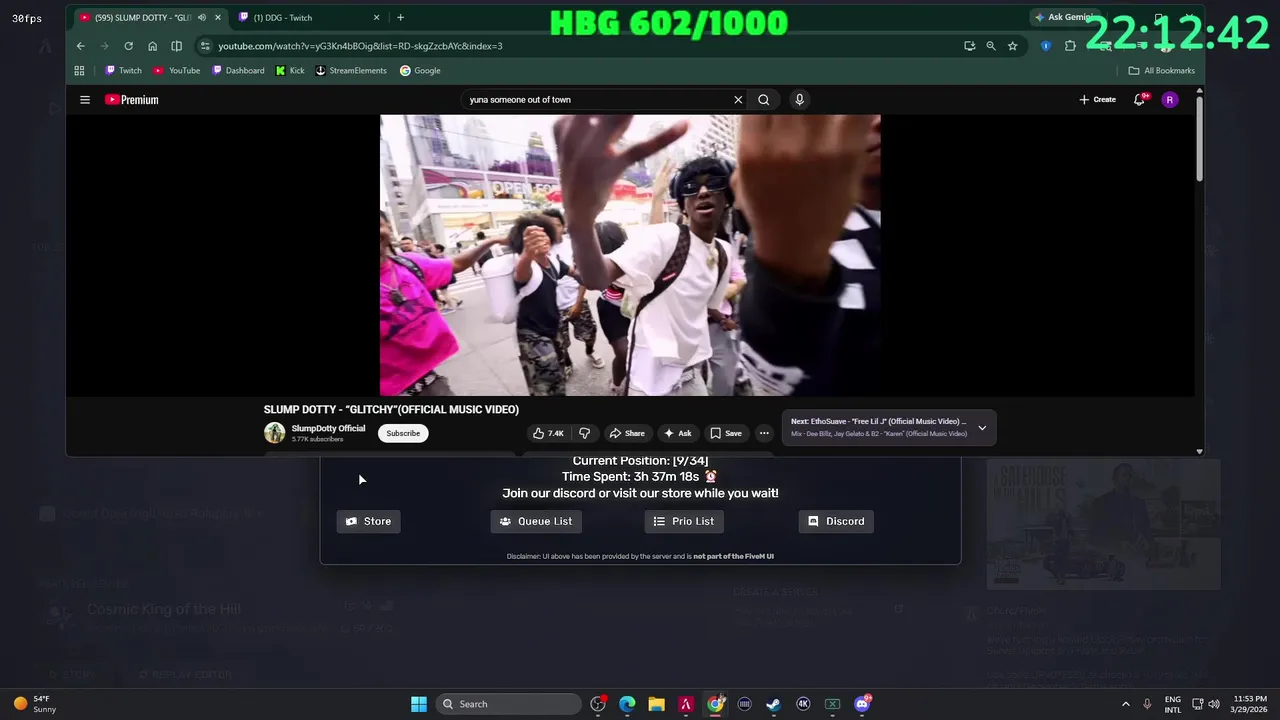Open Microsoft Edge from the taskbar

pyautogui.click(x=627, y=704)
